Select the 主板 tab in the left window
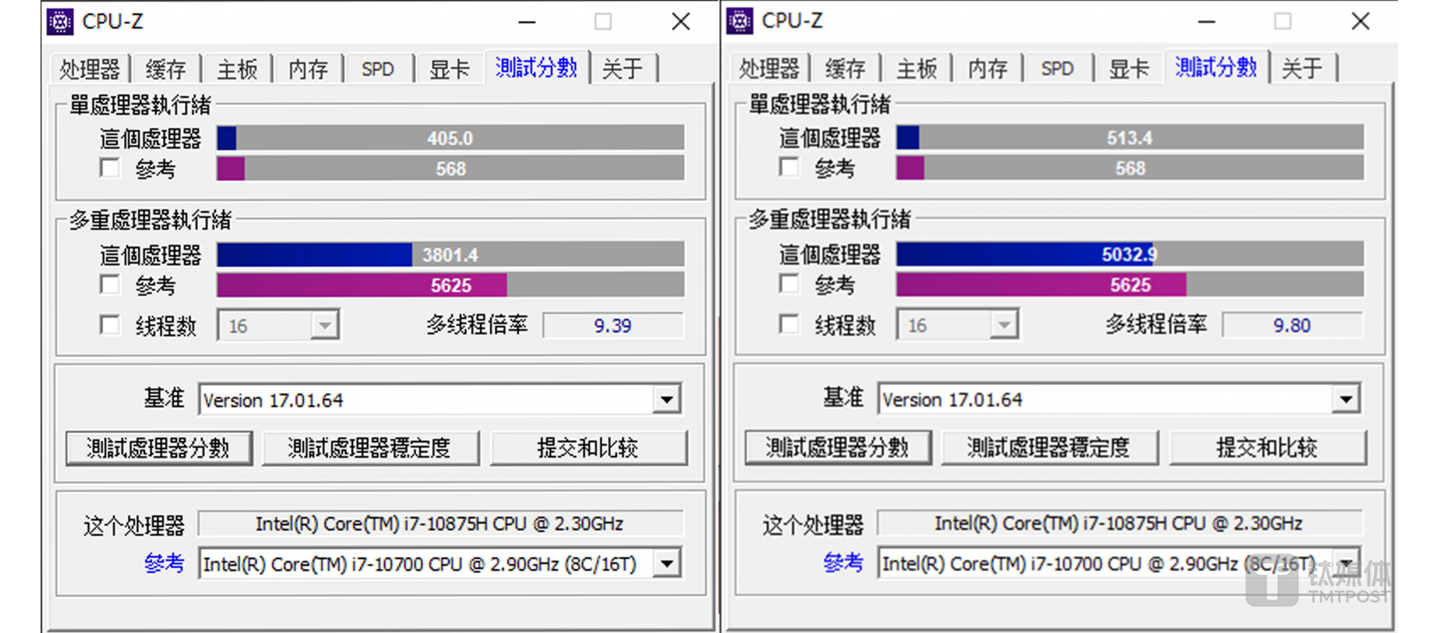This screenshot has height=633, width=1439. pos(236,68)
